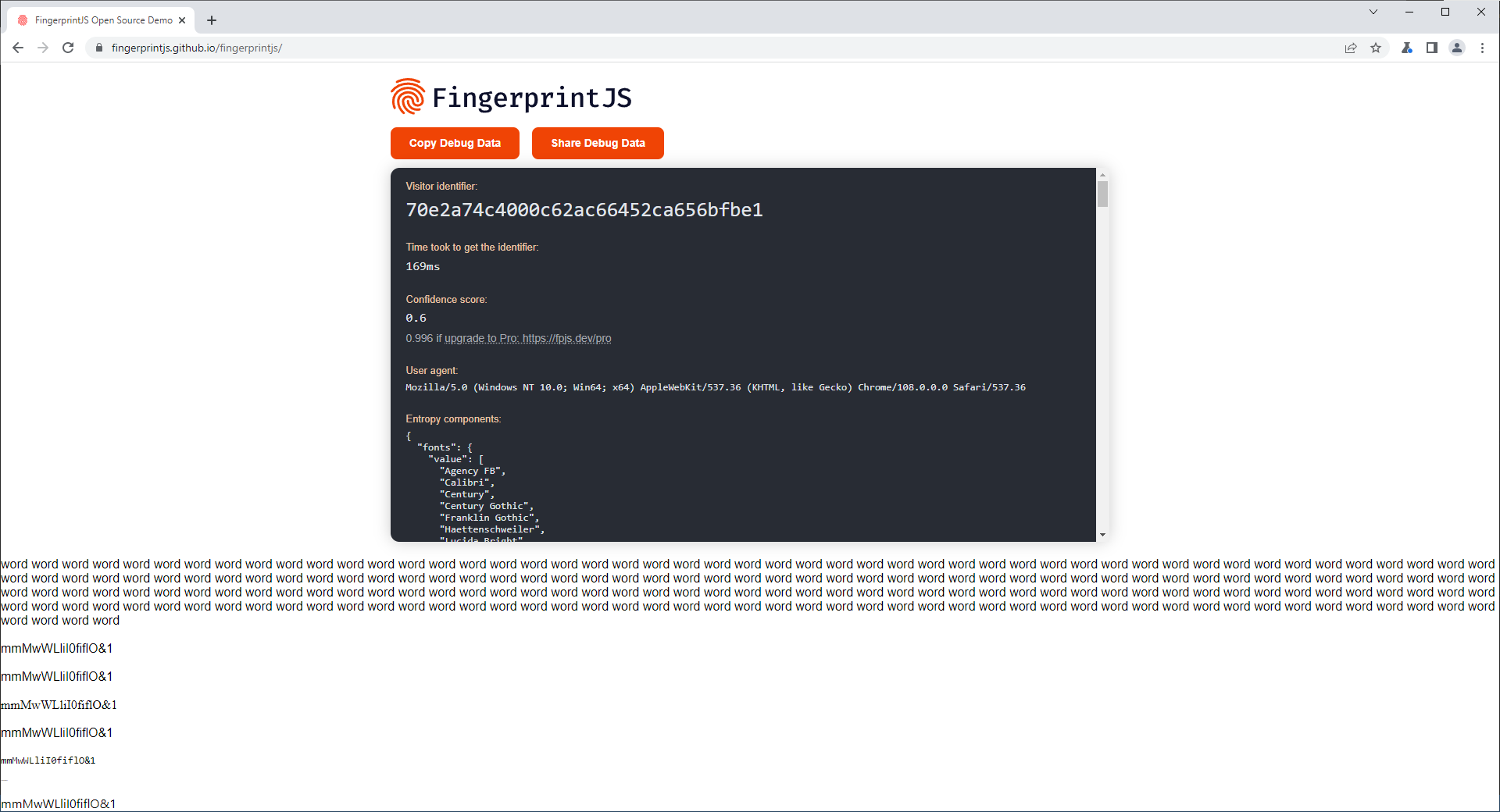Open the three-dot browser menu
Viewport: 1500px width, 812px height.
click(1482, 48)
